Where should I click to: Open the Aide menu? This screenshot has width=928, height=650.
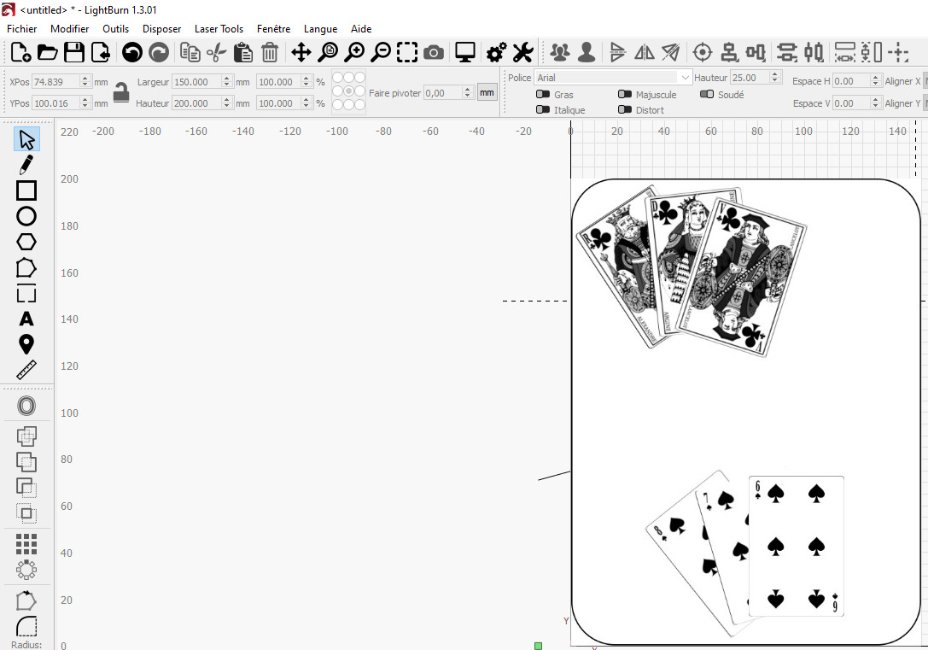coord(361,29)
